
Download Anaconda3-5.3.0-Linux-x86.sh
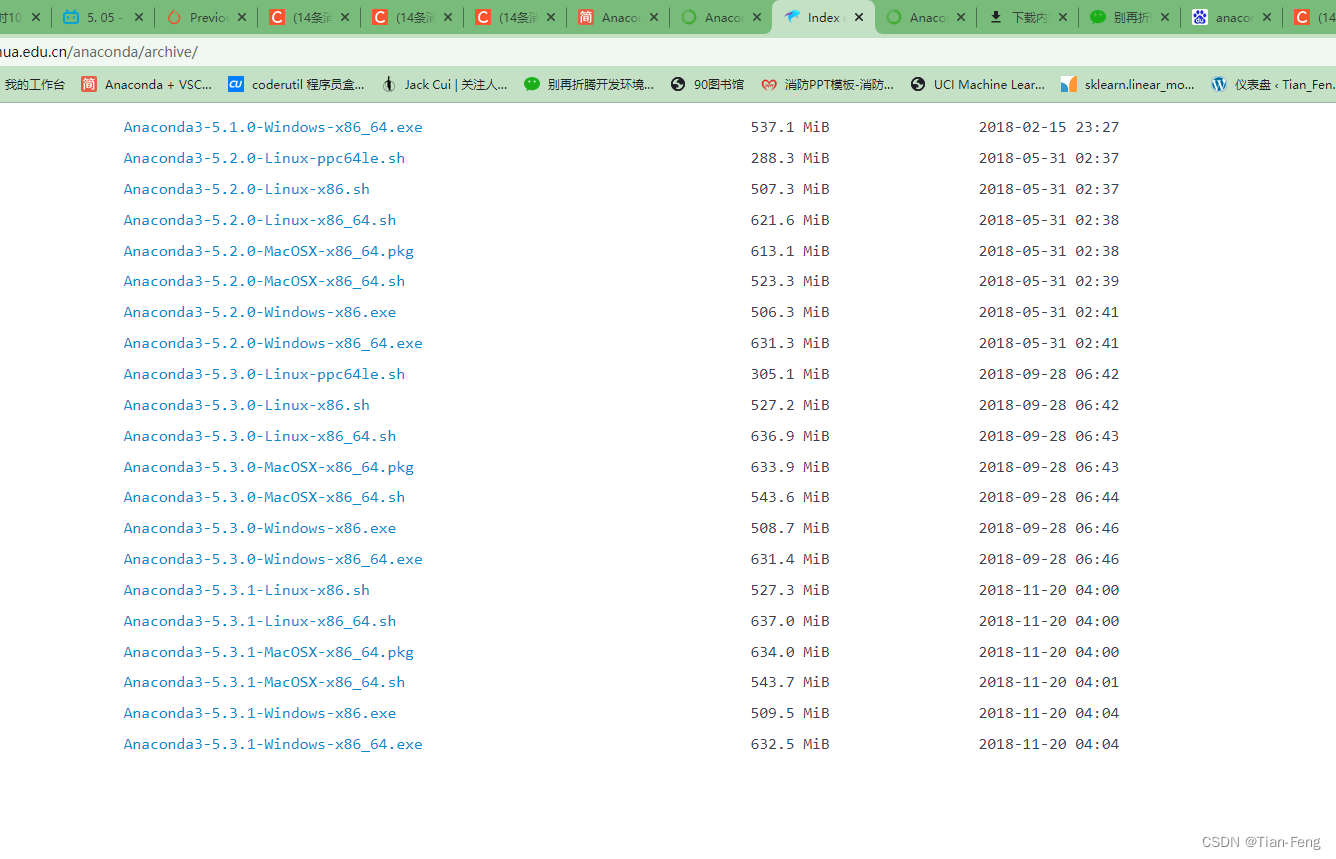246,405
